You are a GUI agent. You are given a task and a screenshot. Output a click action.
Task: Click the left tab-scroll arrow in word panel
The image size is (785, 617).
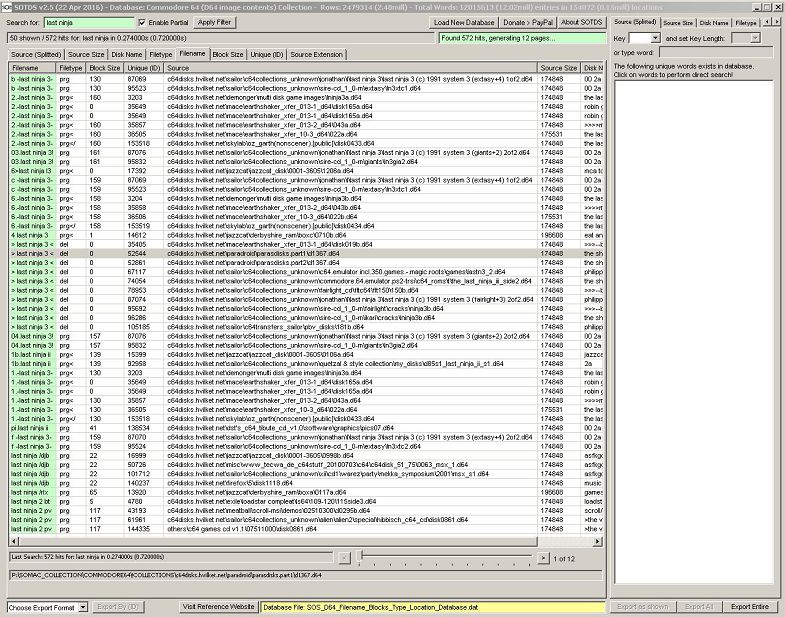pos(767,21)
